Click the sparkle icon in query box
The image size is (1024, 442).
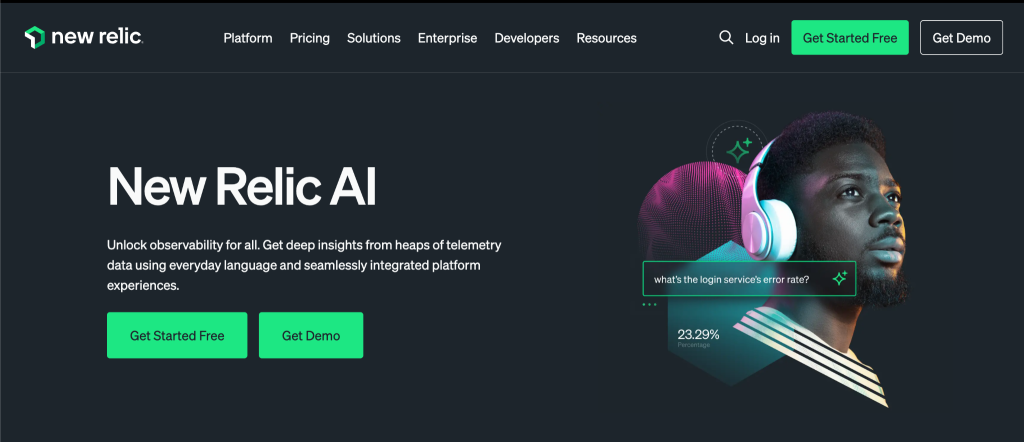pos(840,279)
